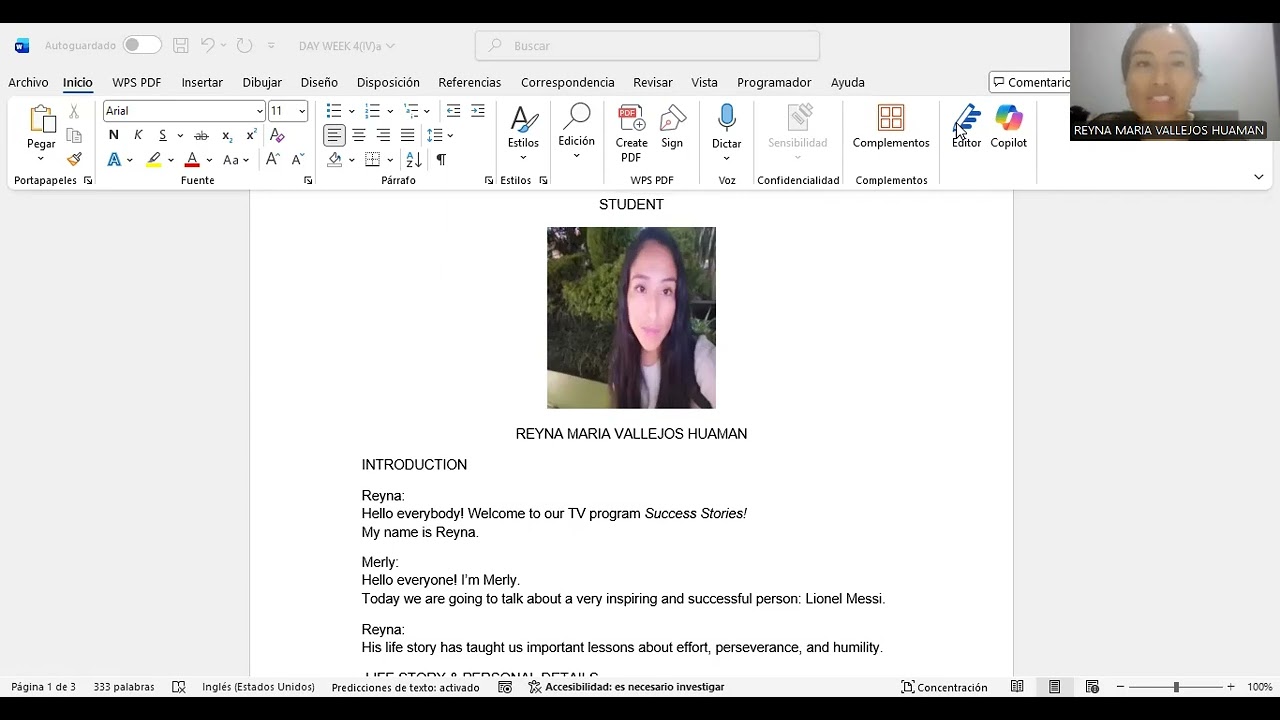Expand the numbered list style dropdown
The width and height of the screenshot is (1280, 720).
[390, 111]
